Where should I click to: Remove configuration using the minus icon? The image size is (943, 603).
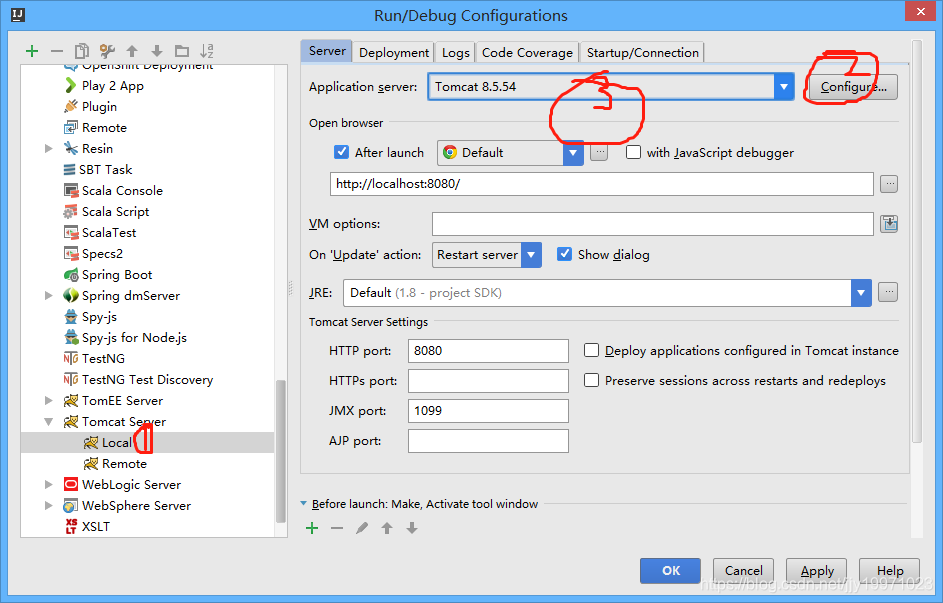(x=57, y=51)
